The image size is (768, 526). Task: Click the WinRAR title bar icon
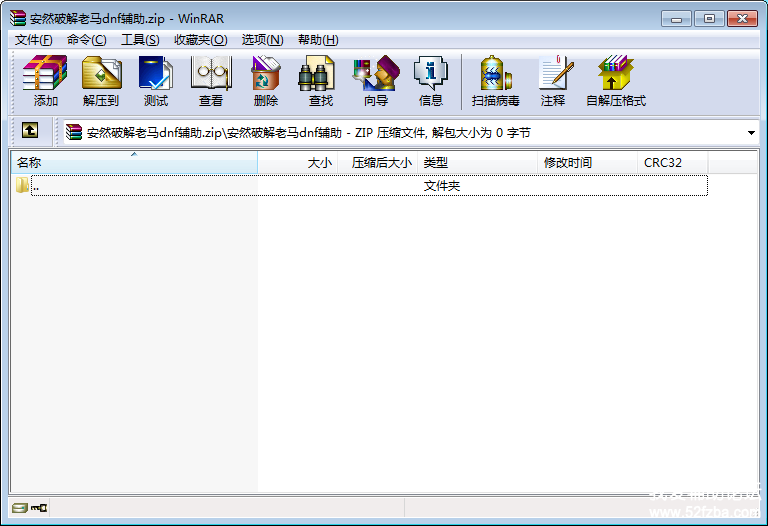18,18
